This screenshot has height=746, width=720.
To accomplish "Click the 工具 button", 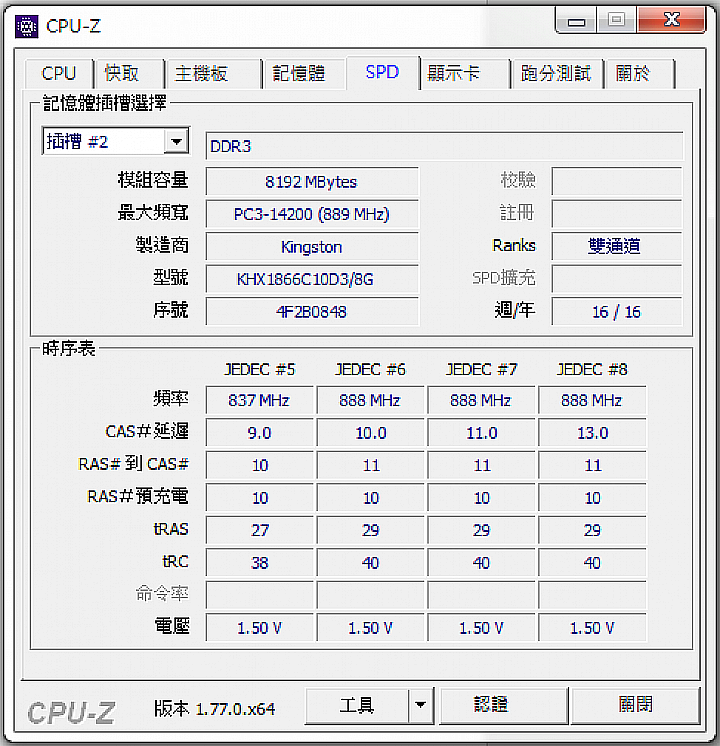I will click(x=356, y=705).
